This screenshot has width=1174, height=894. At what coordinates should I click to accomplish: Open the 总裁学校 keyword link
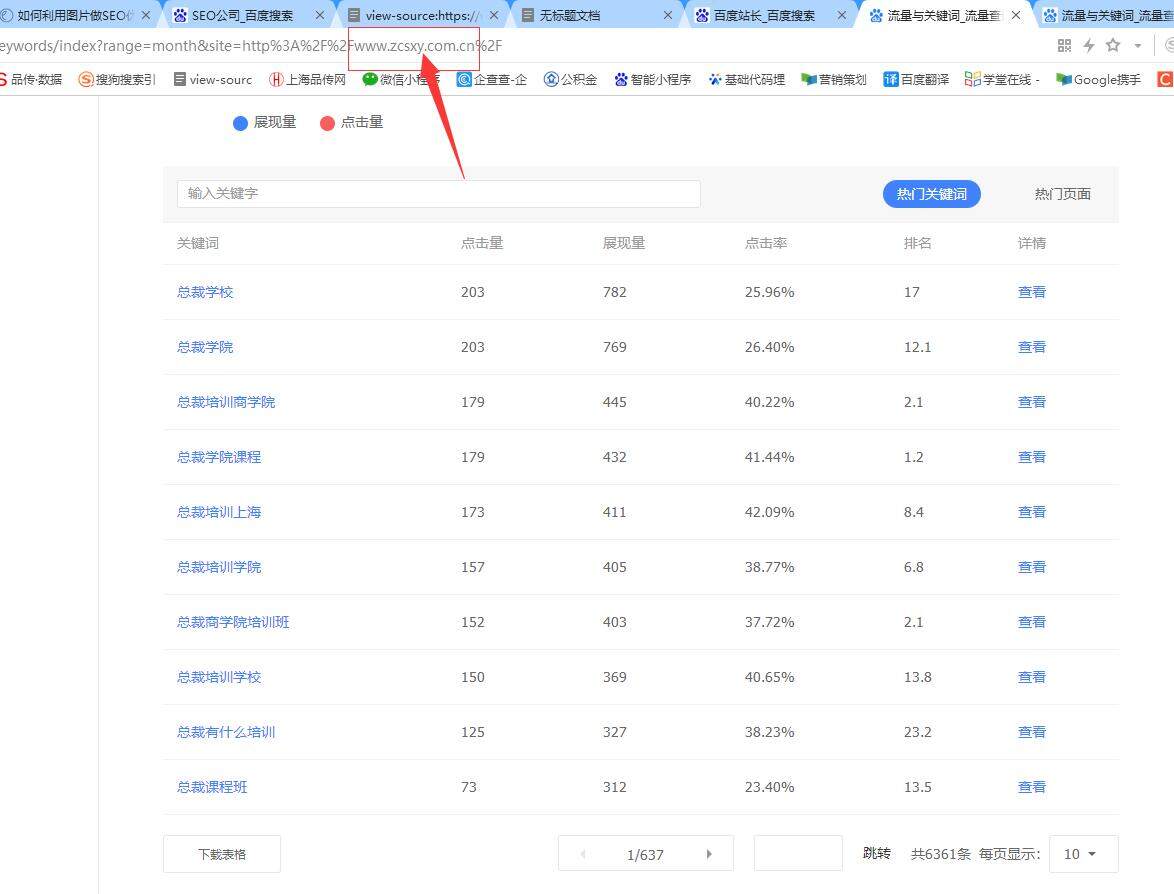tap(204, 292)
